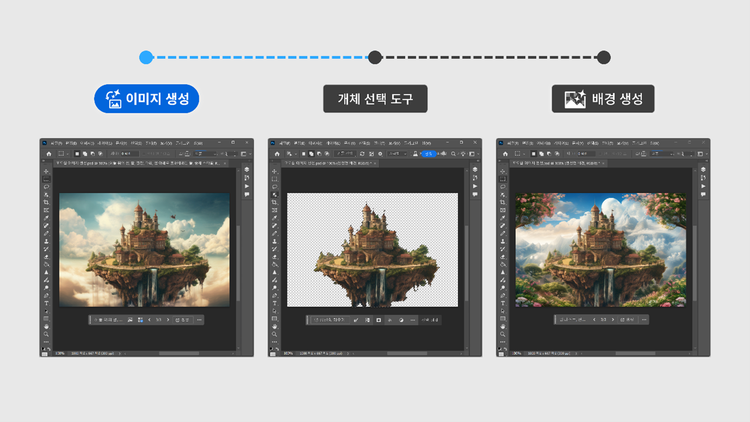Choose Subtract from selection in the 이미지 생성 window

tap(93, 154)
